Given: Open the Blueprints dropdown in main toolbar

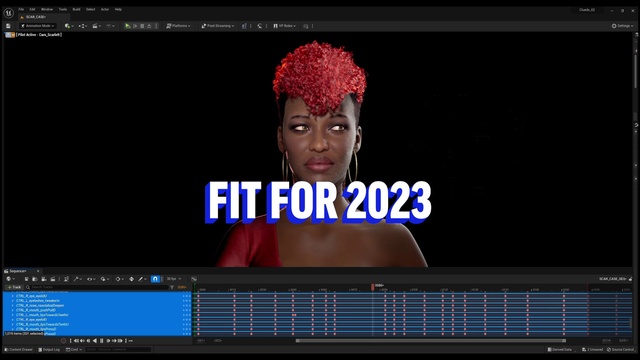Looking at the screenshot, I should (x=83, y=26).
